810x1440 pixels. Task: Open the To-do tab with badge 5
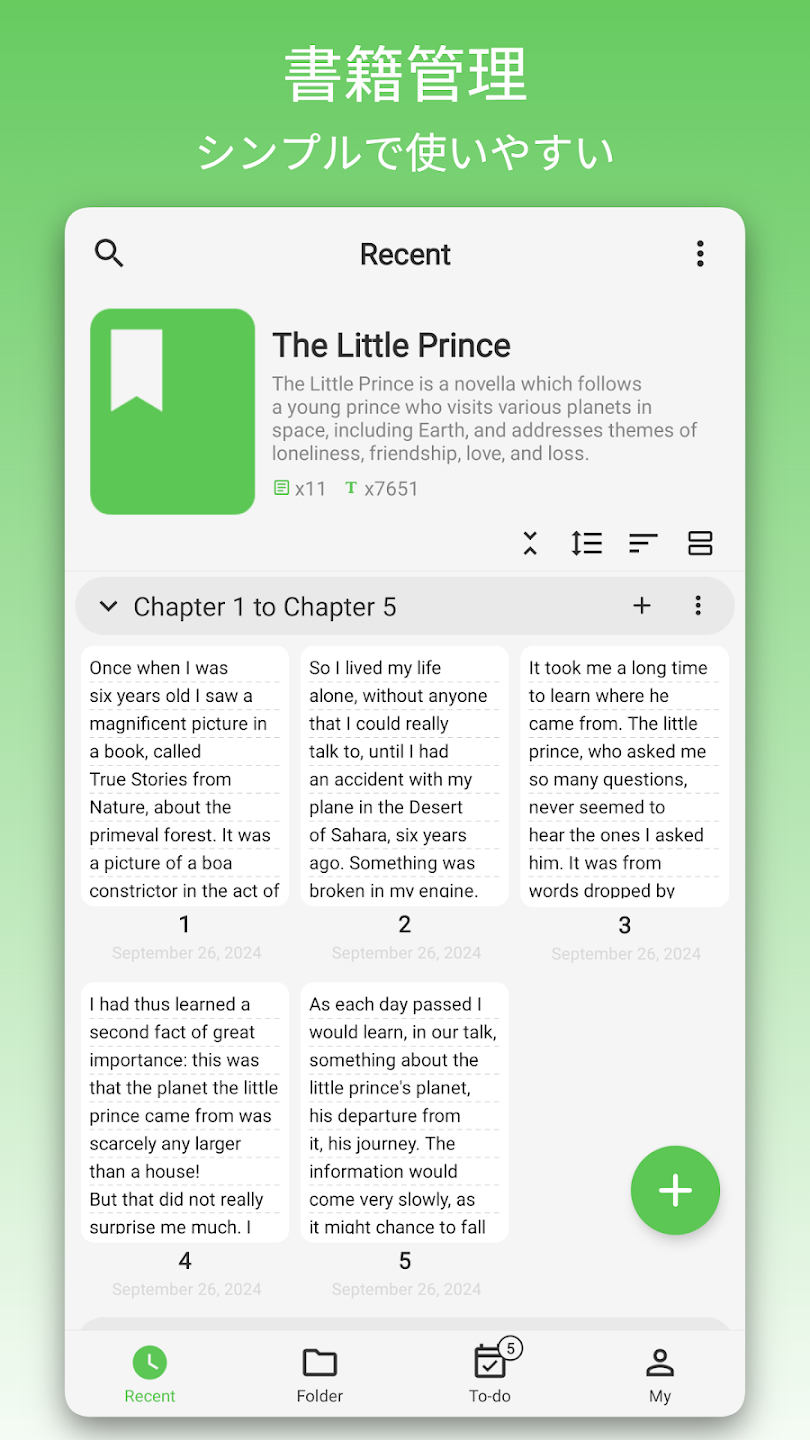[x=490, y=1374]
